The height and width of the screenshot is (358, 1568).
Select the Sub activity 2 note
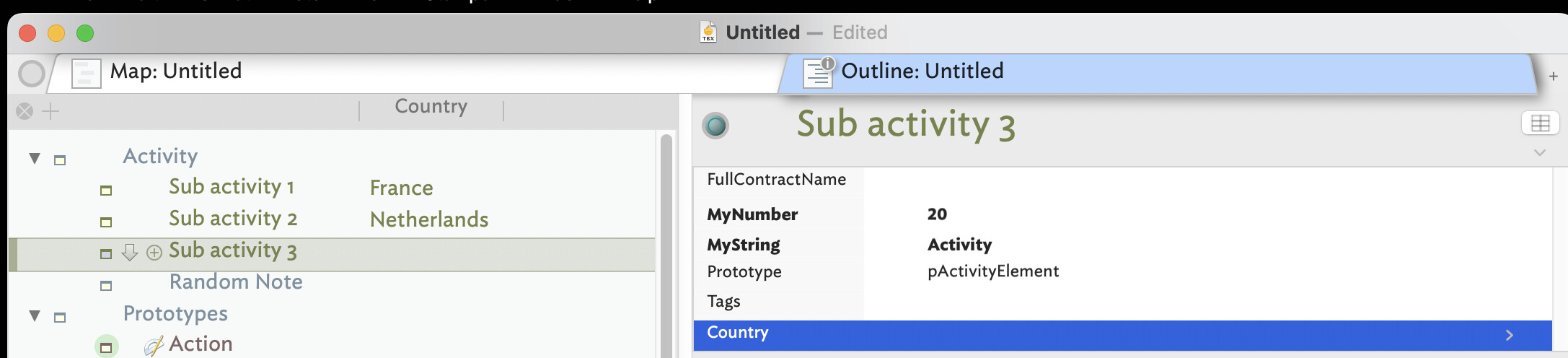(x=232, y=219)
